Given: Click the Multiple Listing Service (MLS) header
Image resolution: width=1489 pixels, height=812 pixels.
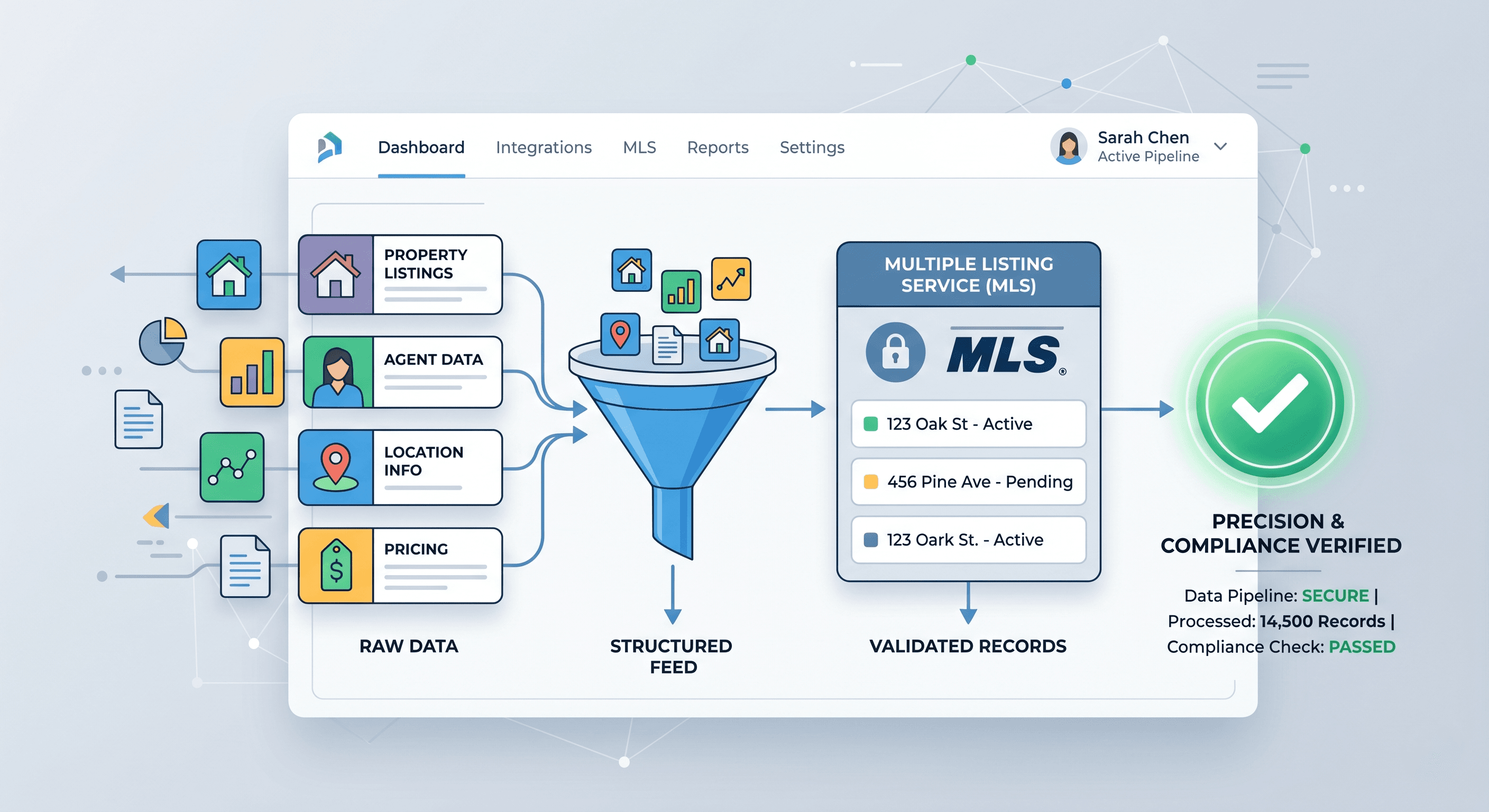Looking at the screenshot, I should click(x=969, y=274).
